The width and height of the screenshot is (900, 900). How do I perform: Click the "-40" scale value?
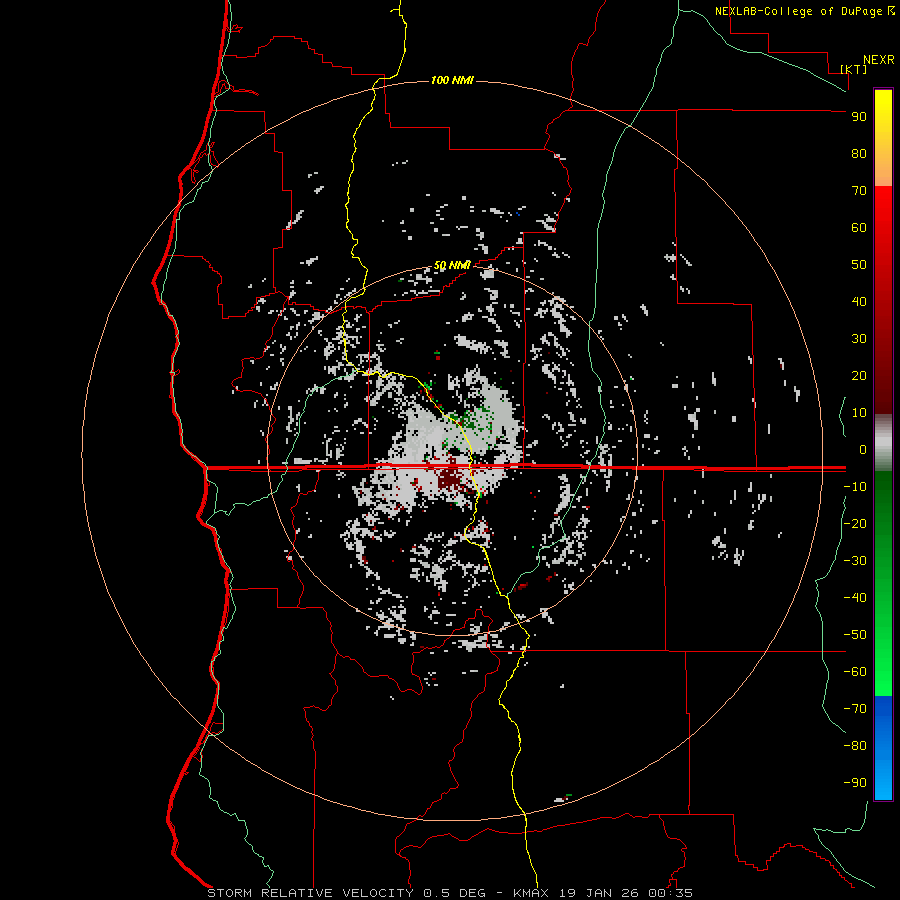[x=855, y=598]
